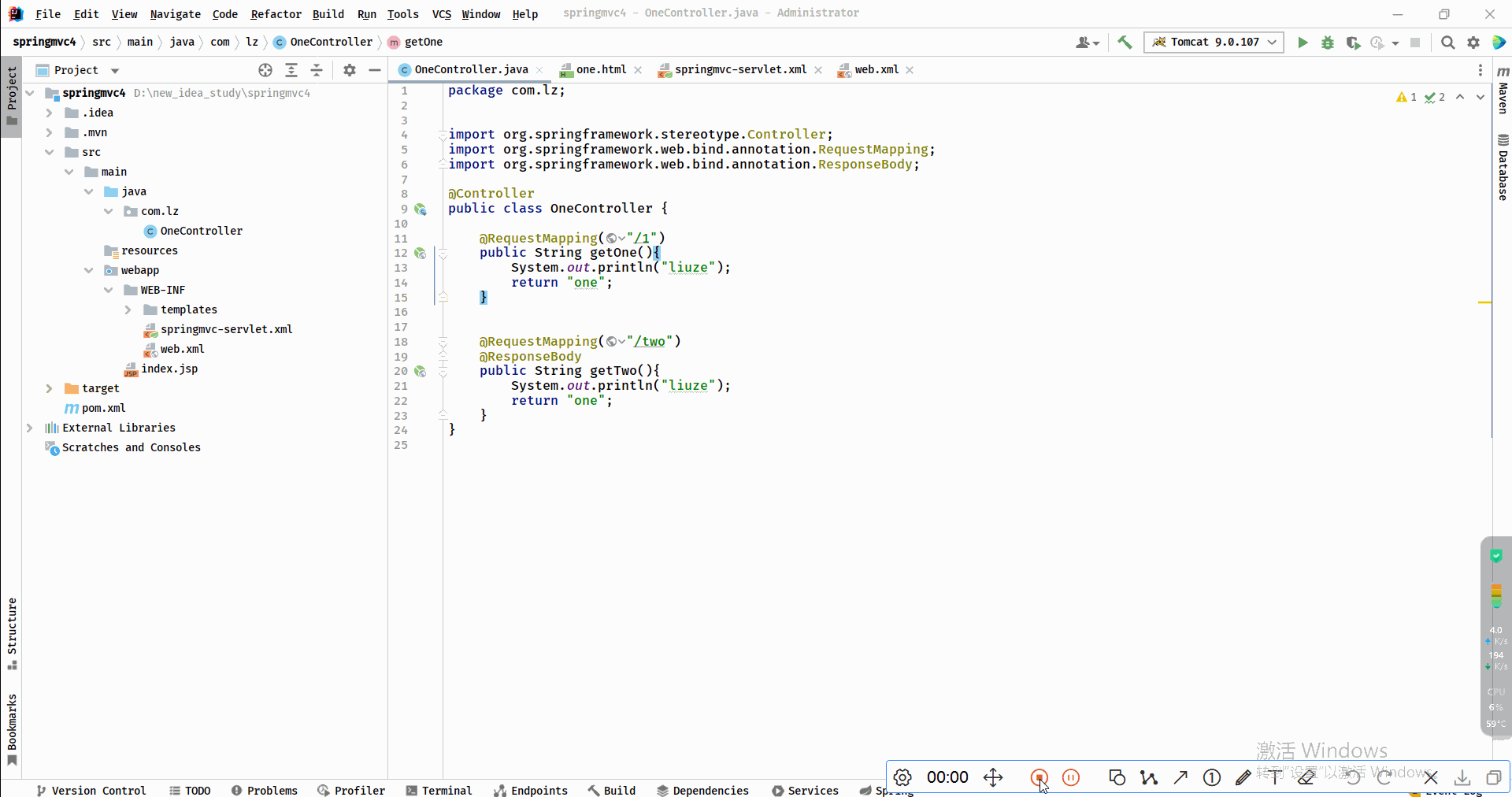Image resolution: width=1512 pixels, height=797 pixels.
Task: Build project with the hammer icon
Action: click(x=1125, y=43)
